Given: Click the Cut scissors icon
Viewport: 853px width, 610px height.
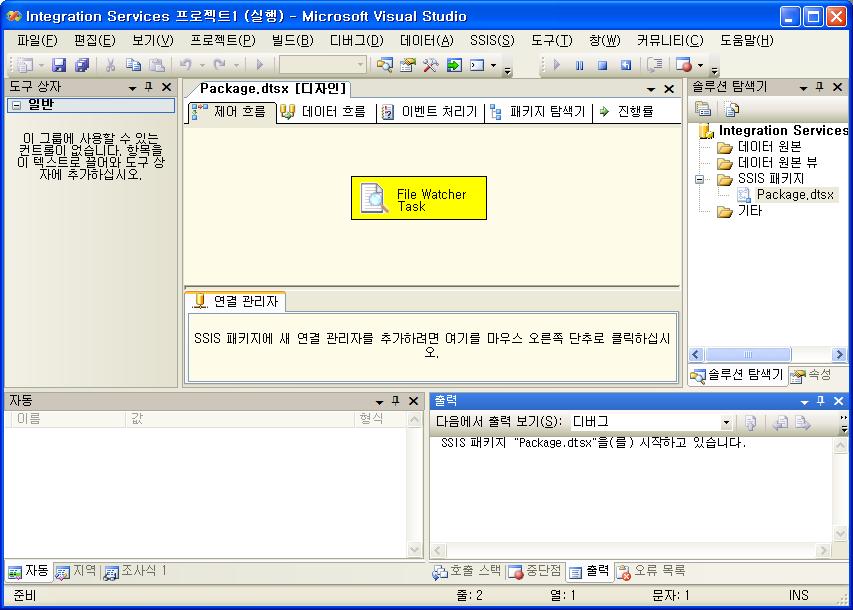Looking at the screenshot, I should pyautogui.click(x=110, y=65).
